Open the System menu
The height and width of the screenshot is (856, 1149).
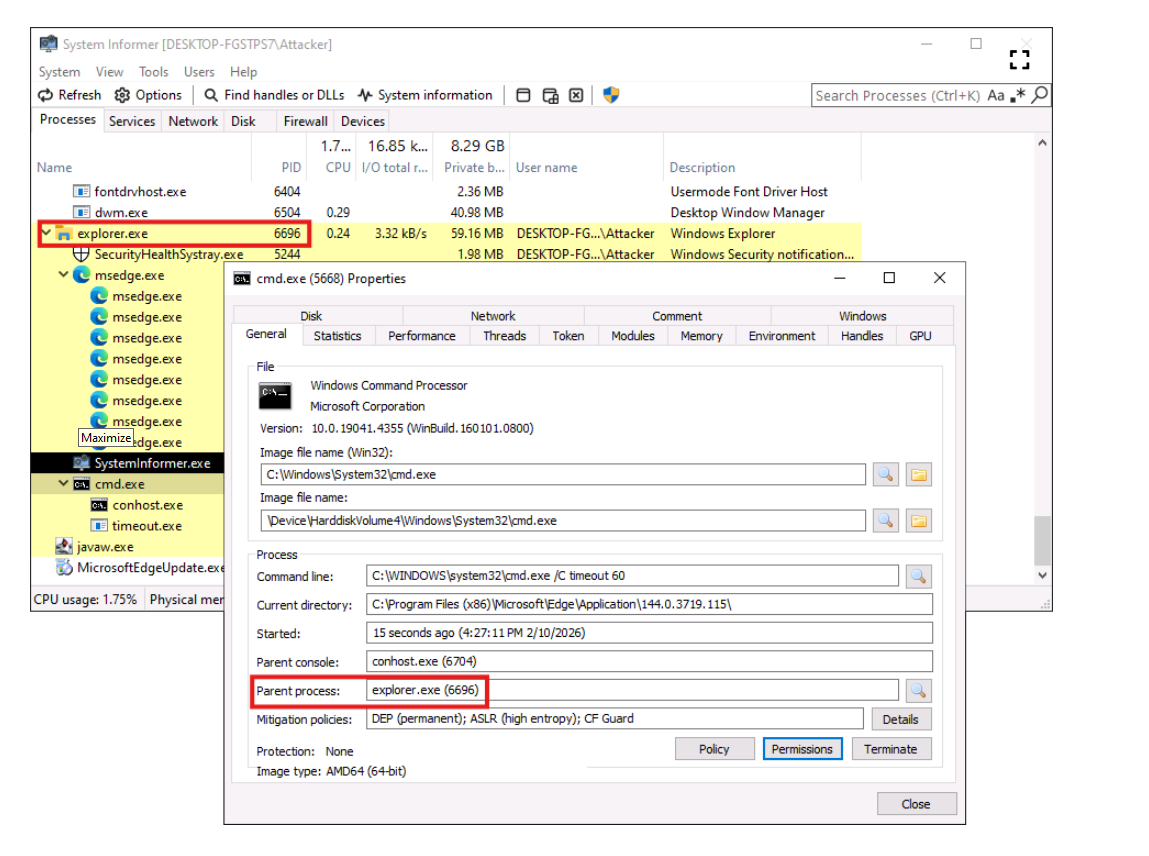59,72
